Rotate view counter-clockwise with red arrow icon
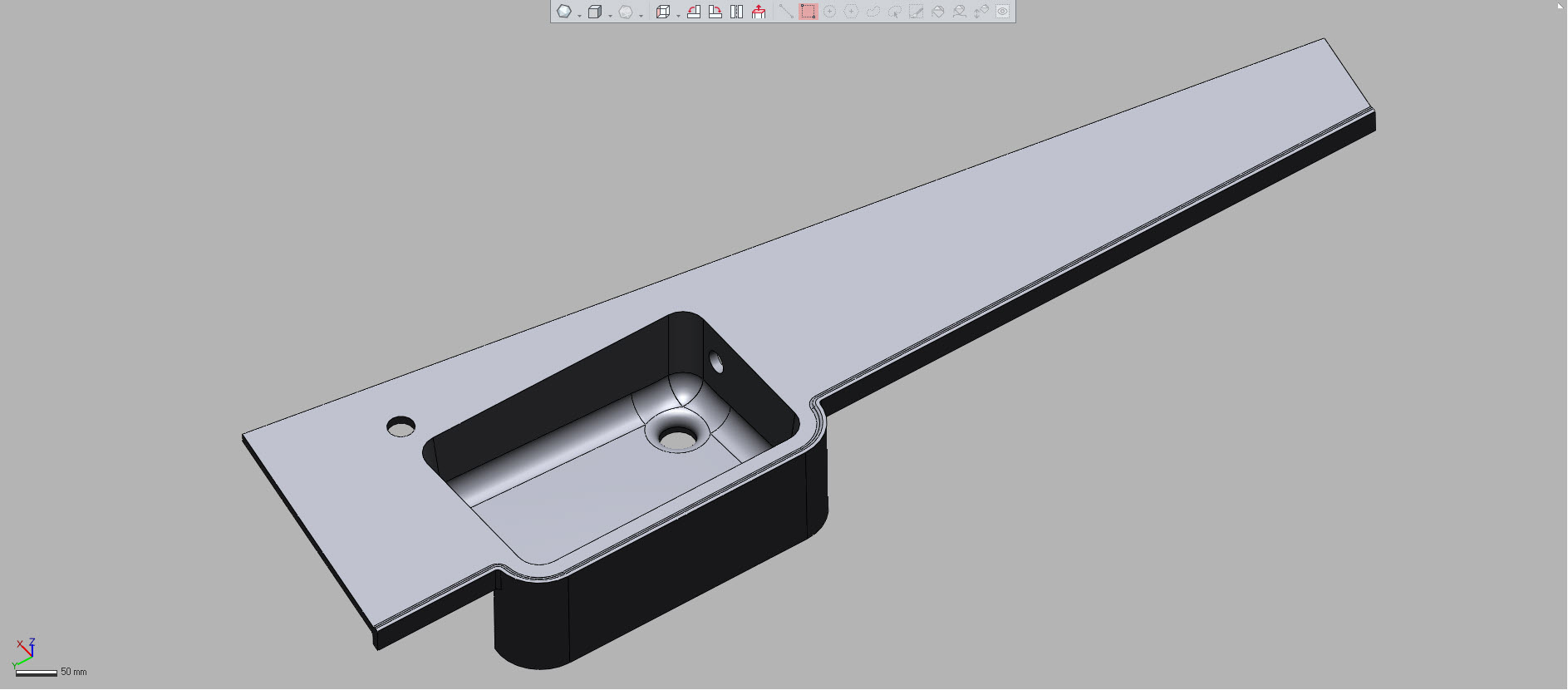This screenshot has width=1568, height=690. pos(694,12)
